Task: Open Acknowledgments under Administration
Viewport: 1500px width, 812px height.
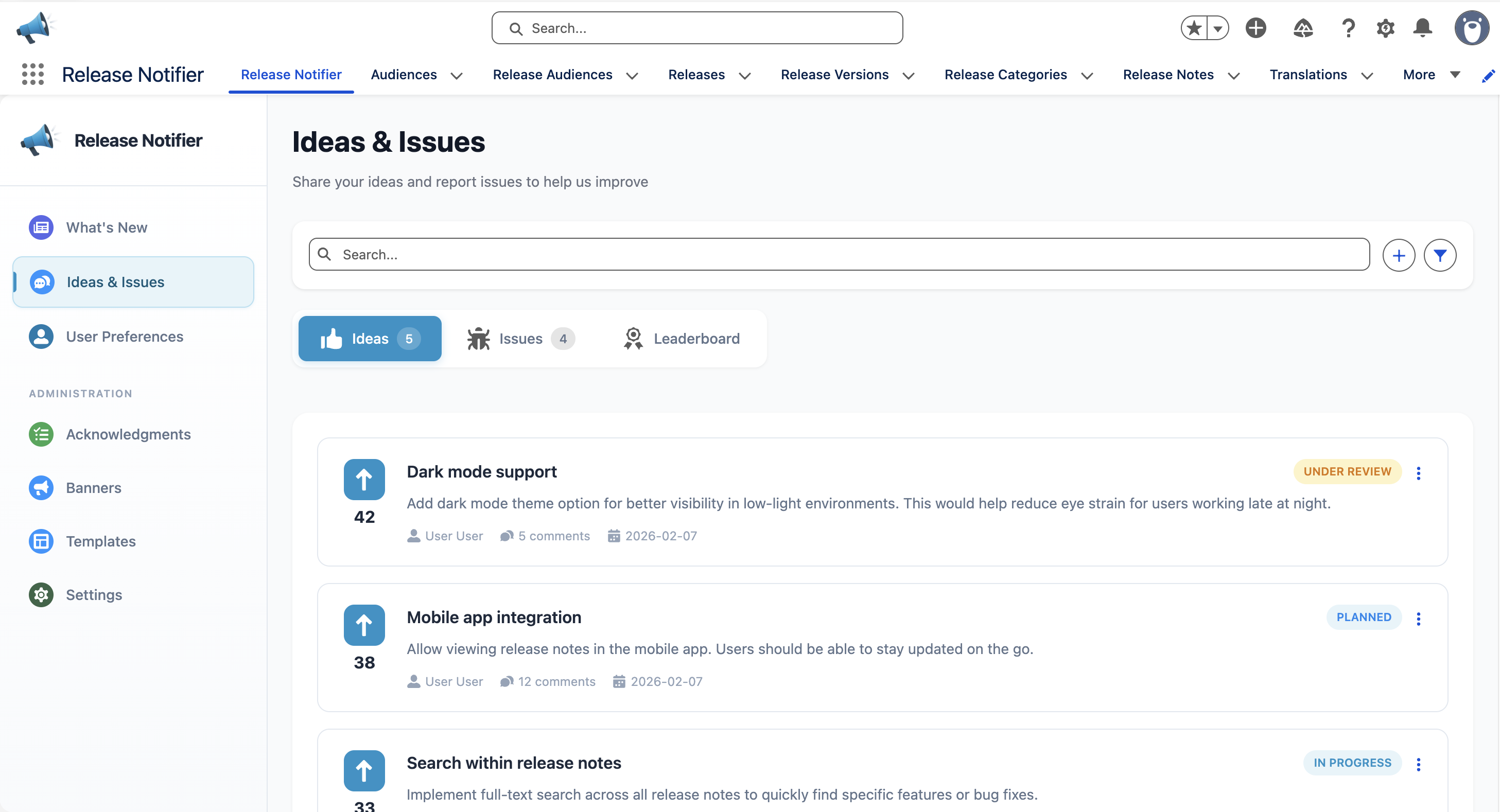Action: point(128,434)
